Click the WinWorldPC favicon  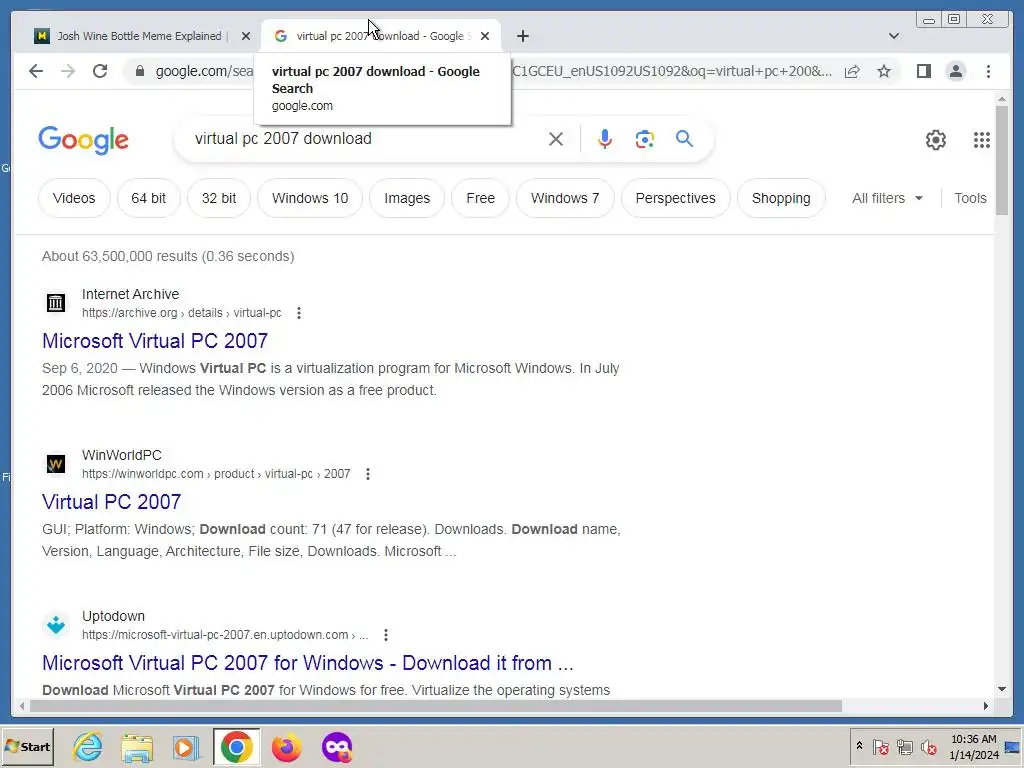pos(56,464)
